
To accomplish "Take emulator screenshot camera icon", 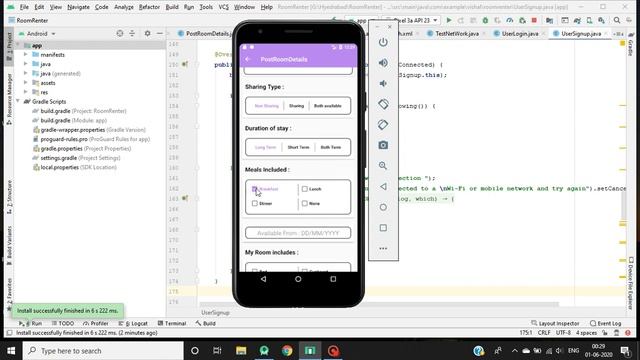I will pyautogui.click(x=383, y=145).
